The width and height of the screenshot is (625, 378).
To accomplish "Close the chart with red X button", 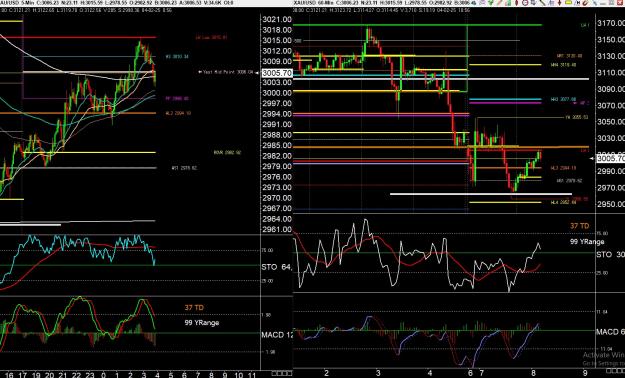I will (x=620, y=2).
